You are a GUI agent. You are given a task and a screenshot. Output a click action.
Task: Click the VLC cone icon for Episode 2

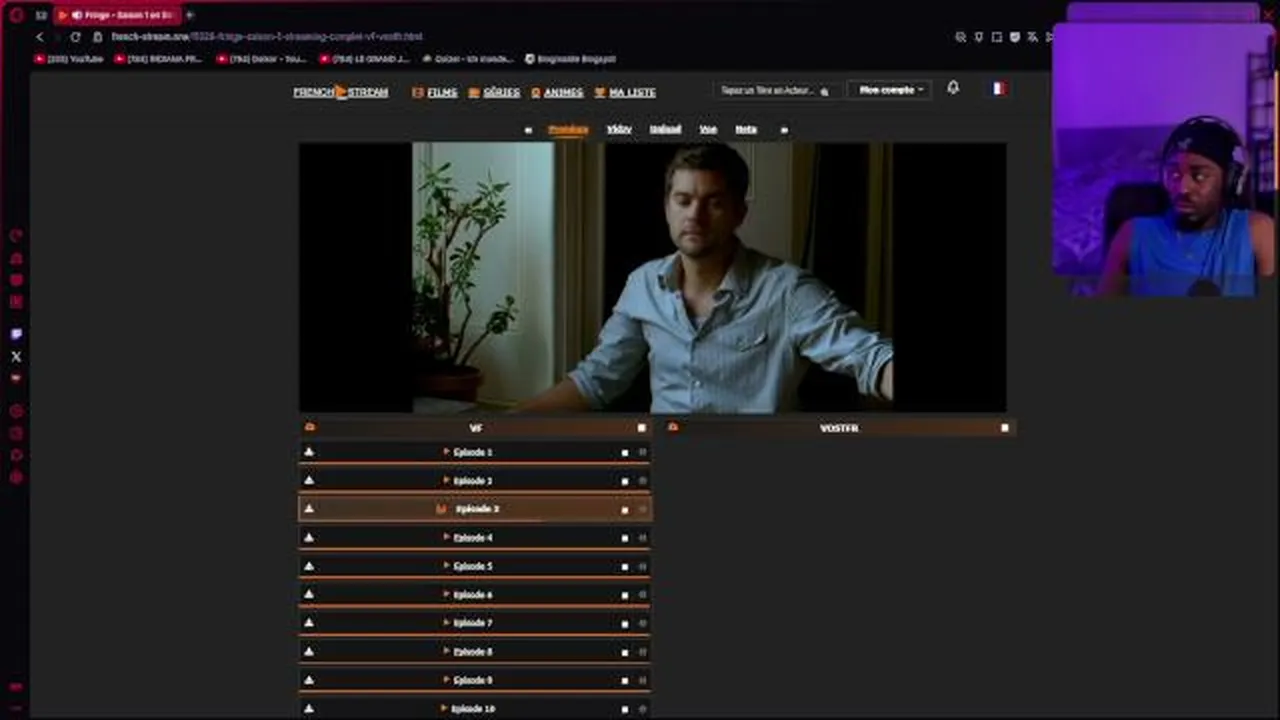tap(309, 480)
